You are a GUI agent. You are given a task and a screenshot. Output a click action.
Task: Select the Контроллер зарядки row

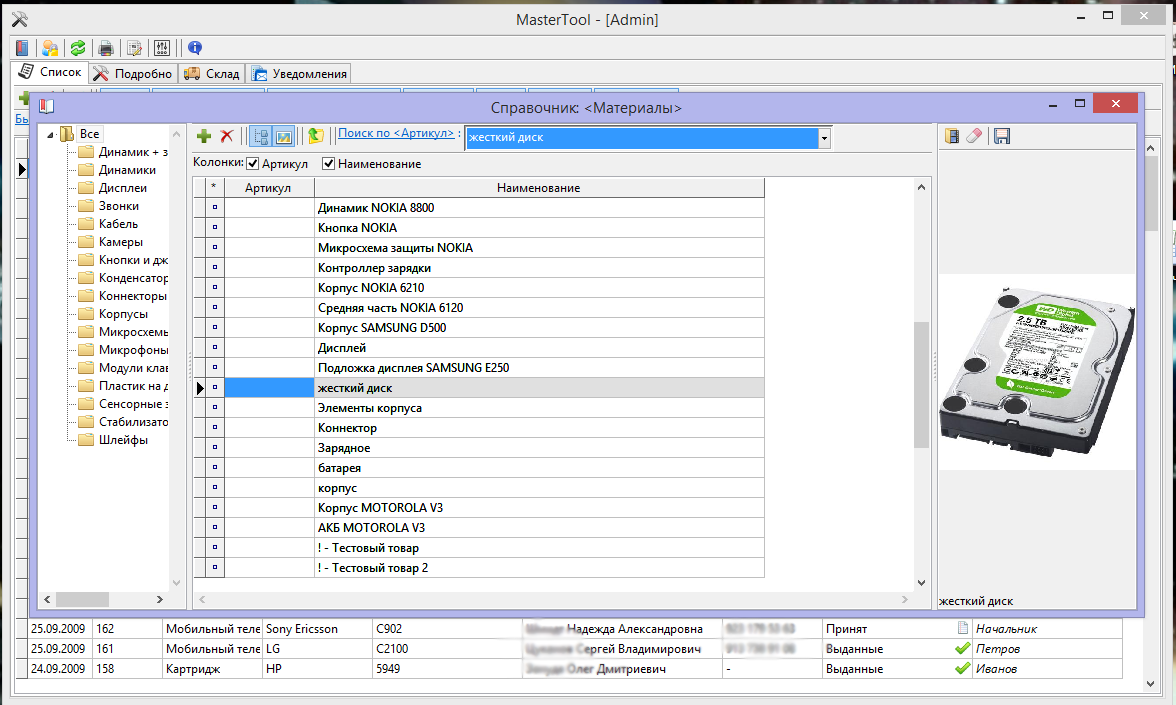(x=479, y=268)
